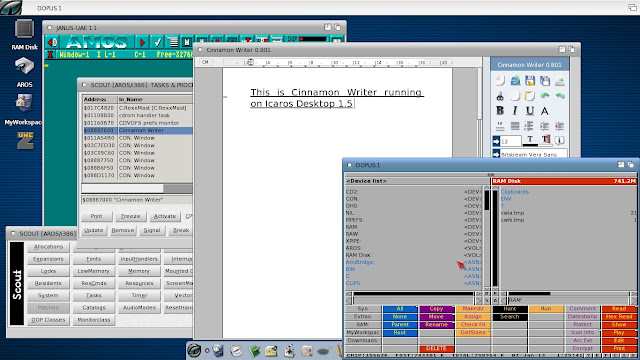Click the green Redo arrow icon

[x=560, y=96]
